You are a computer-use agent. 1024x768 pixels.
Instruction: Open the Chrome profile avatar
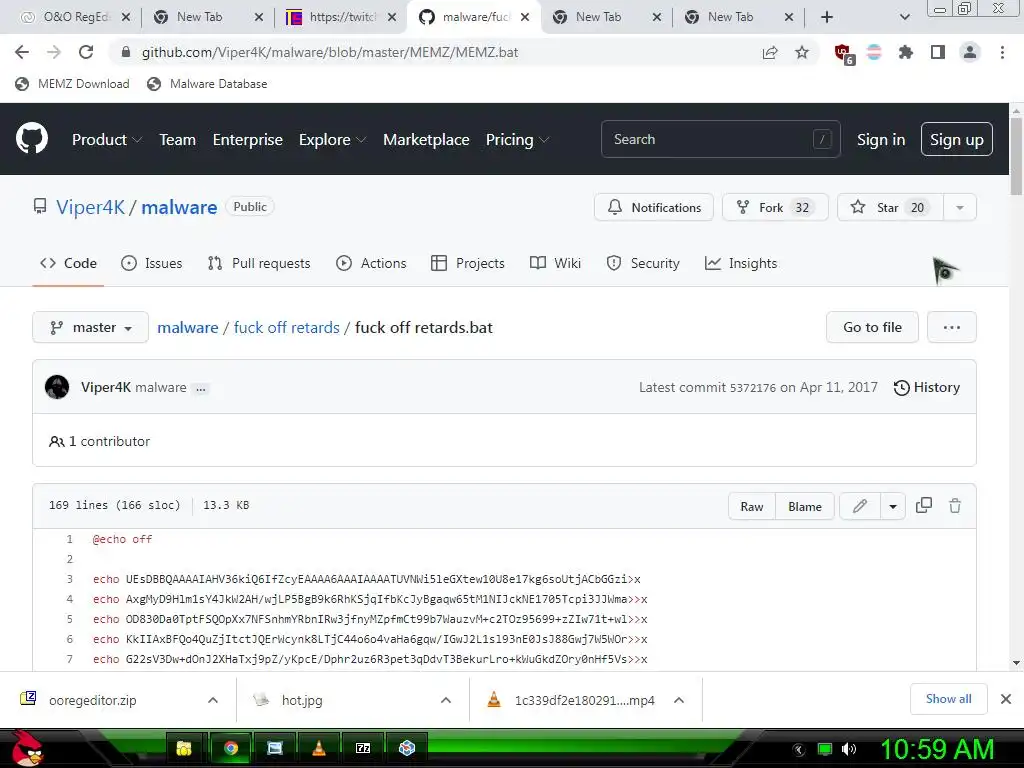(x=970, y=52)
